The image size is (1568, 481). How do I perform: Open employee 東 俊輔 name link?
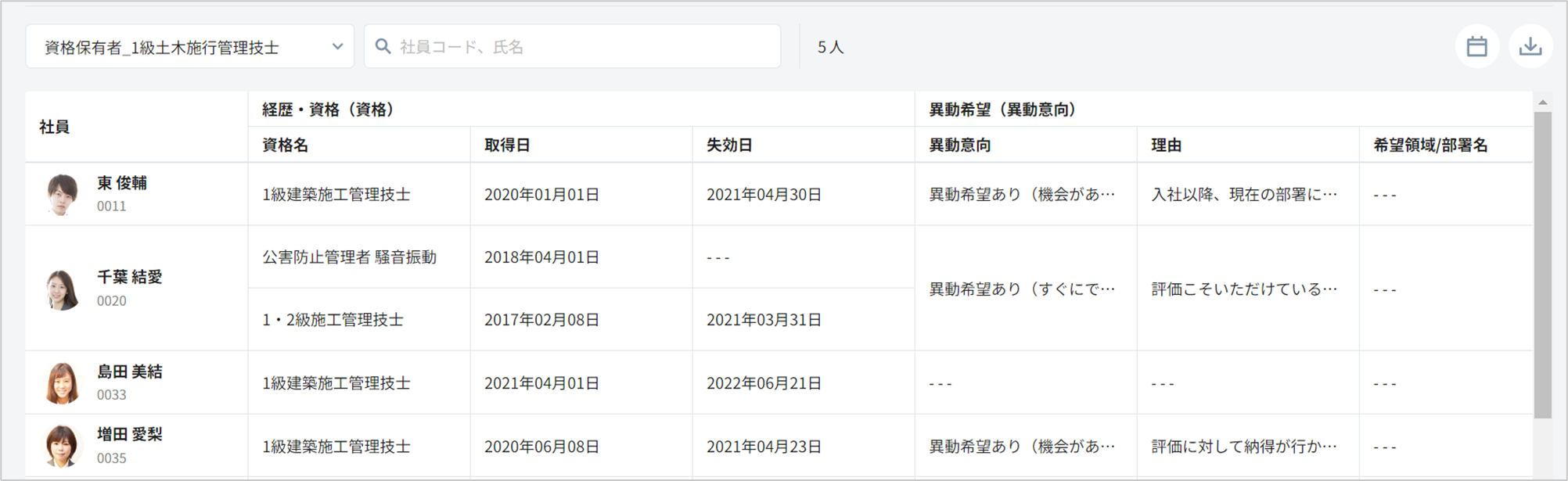(122, 183)
